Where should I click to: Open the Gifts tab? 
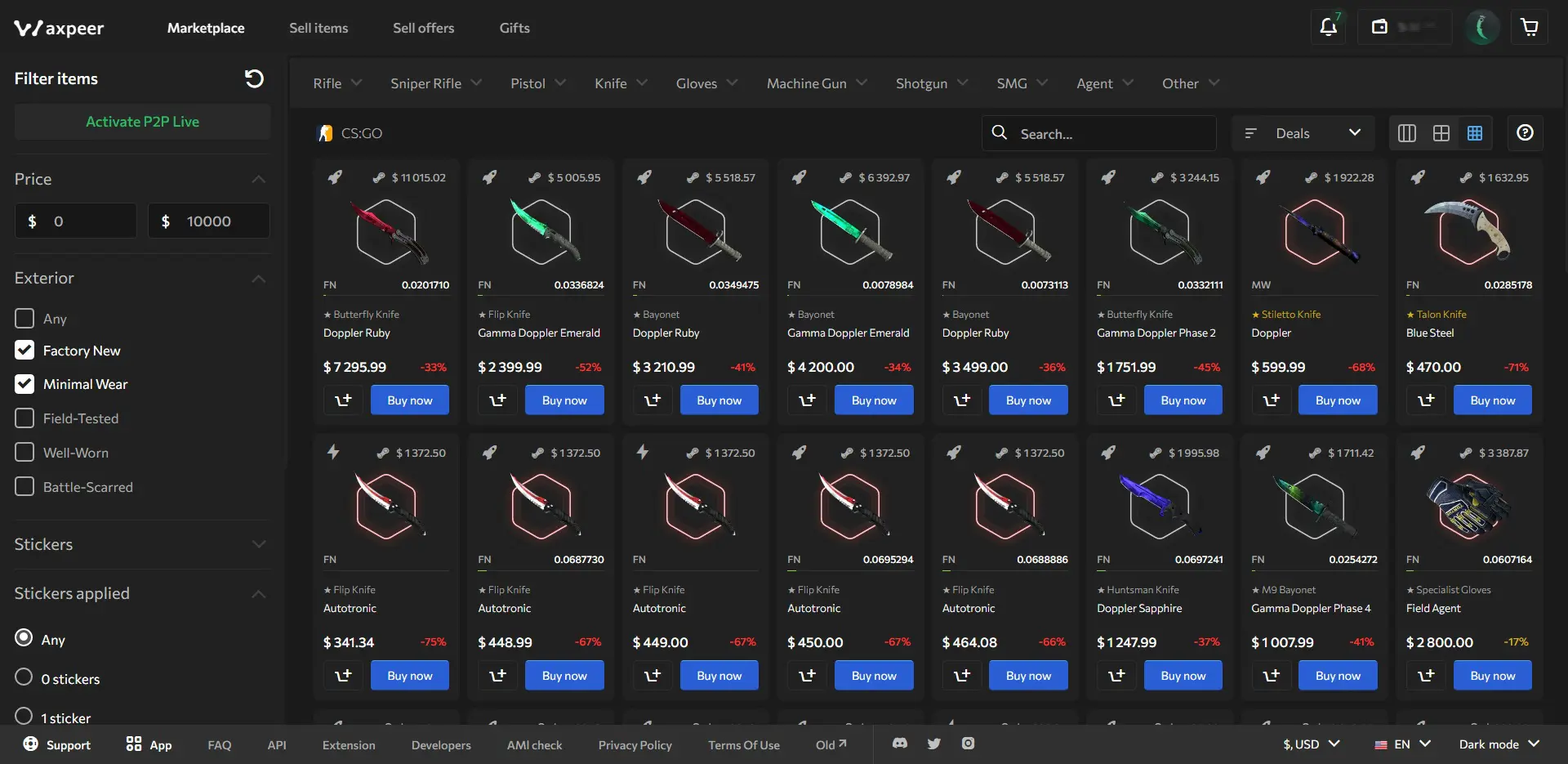tap(514, 28)
